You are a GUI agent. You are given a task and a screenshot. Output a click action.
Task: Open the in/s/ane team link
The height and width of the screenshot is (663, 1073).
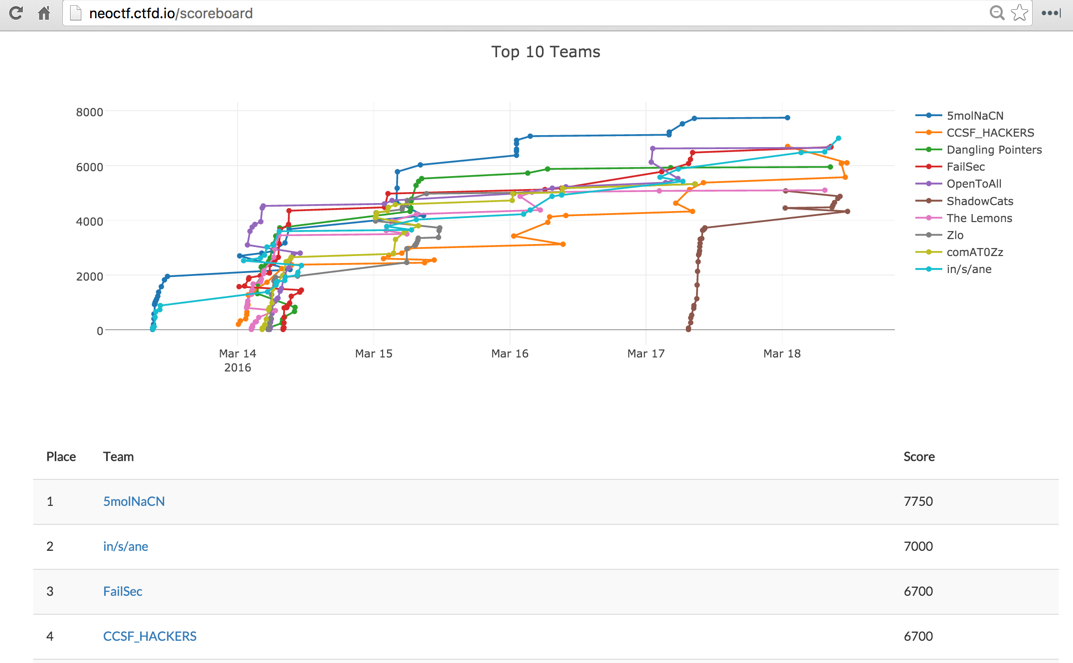pyautogui.click(x=125, y=546)
